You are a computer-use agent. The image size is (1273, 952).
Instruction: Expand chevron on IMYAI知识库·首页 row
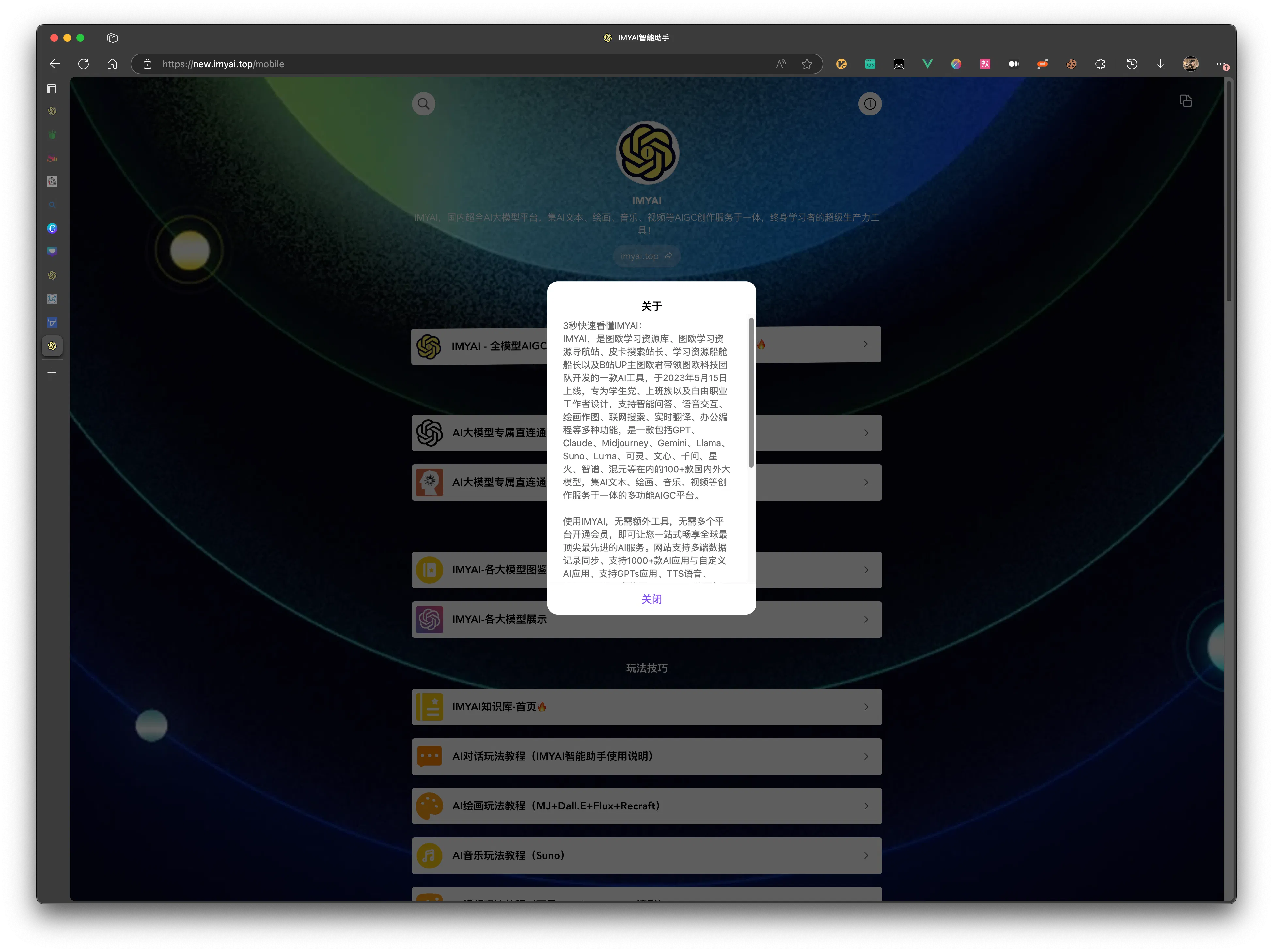pos(866,706)
